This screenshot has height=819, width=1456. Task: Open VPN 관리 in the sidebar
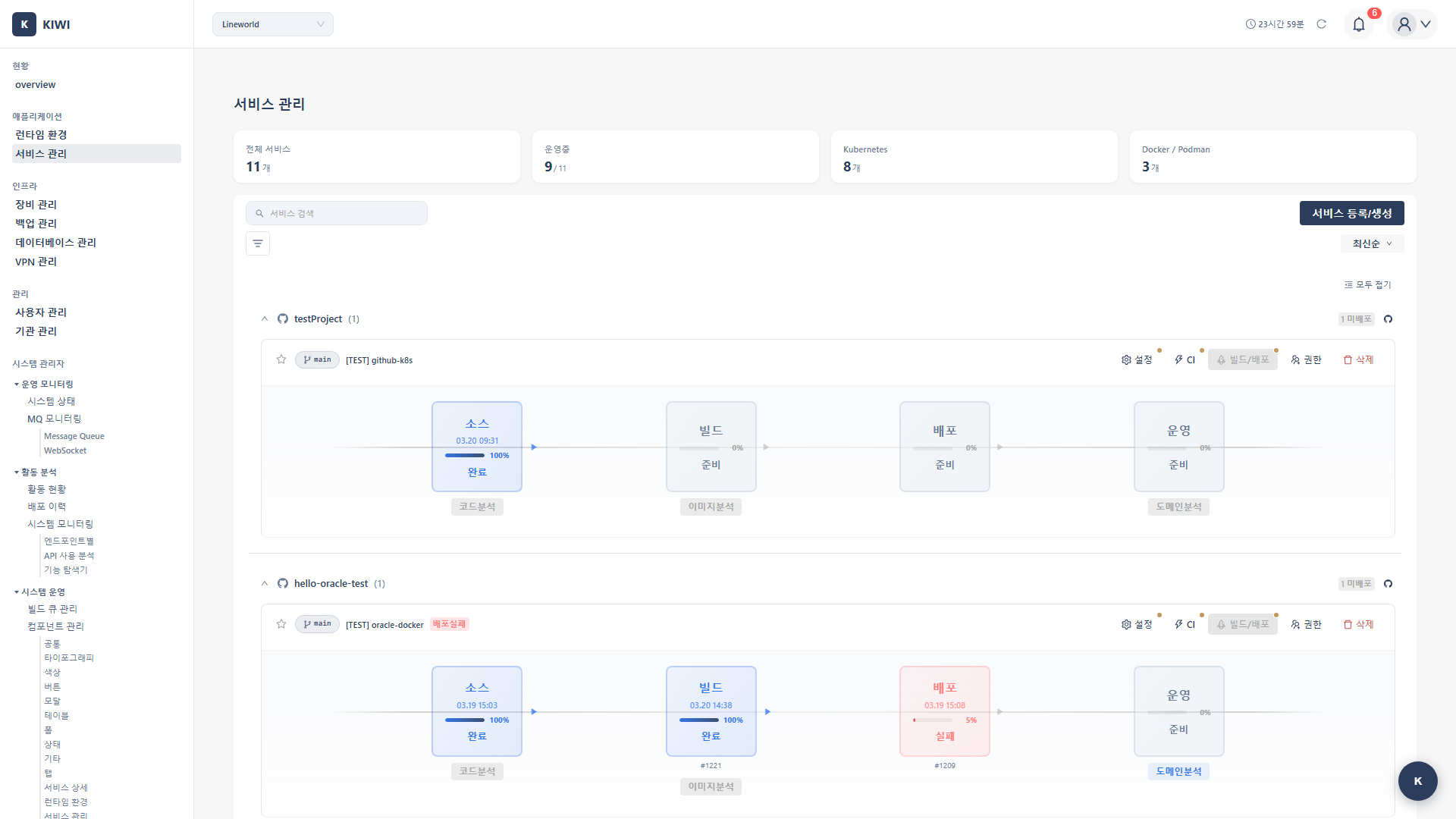click(x=36, y=262)
